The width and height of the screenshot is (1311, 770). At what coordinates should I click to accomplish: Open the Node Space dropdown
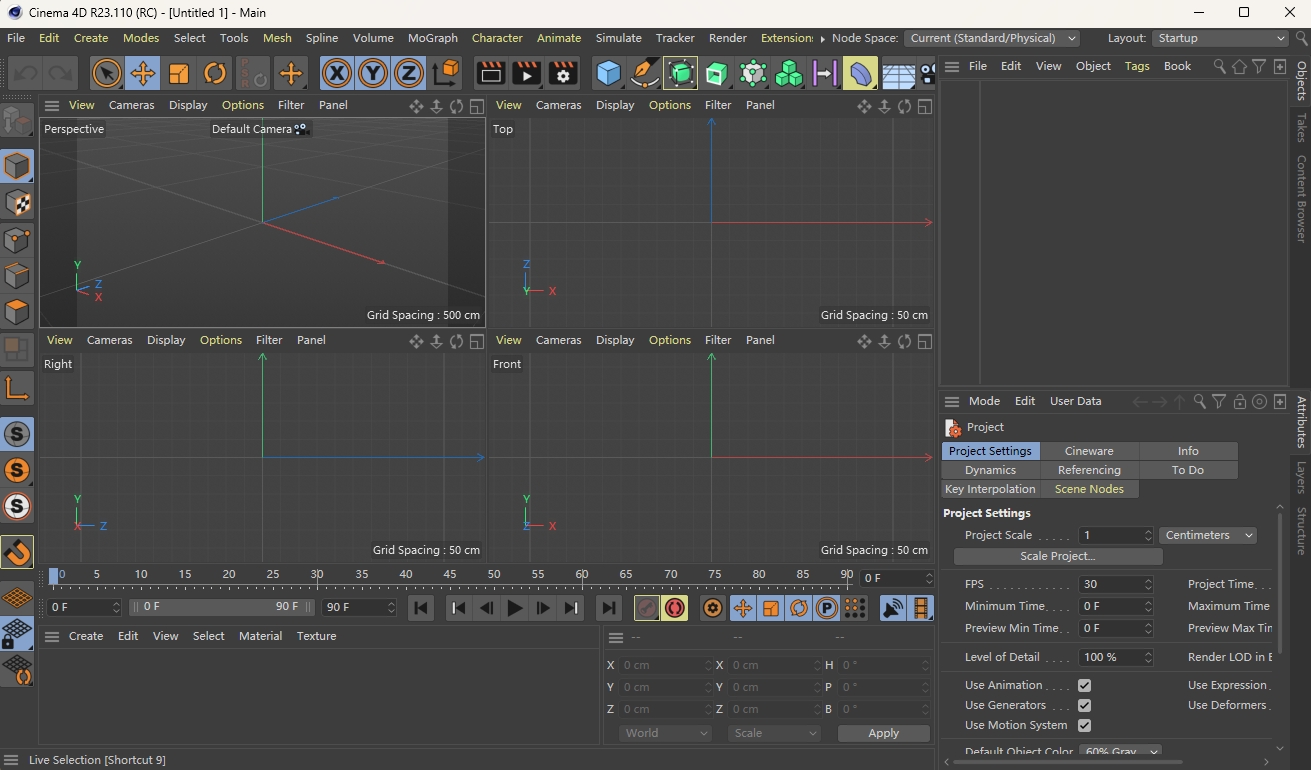(x=992, y=38)
